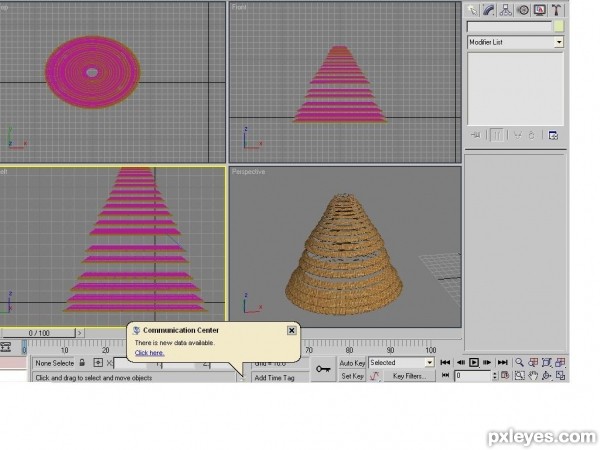Click Remove Modifier trash icon
The height and width of the screenshot is (450, 600).
click(x=532, y=135)
